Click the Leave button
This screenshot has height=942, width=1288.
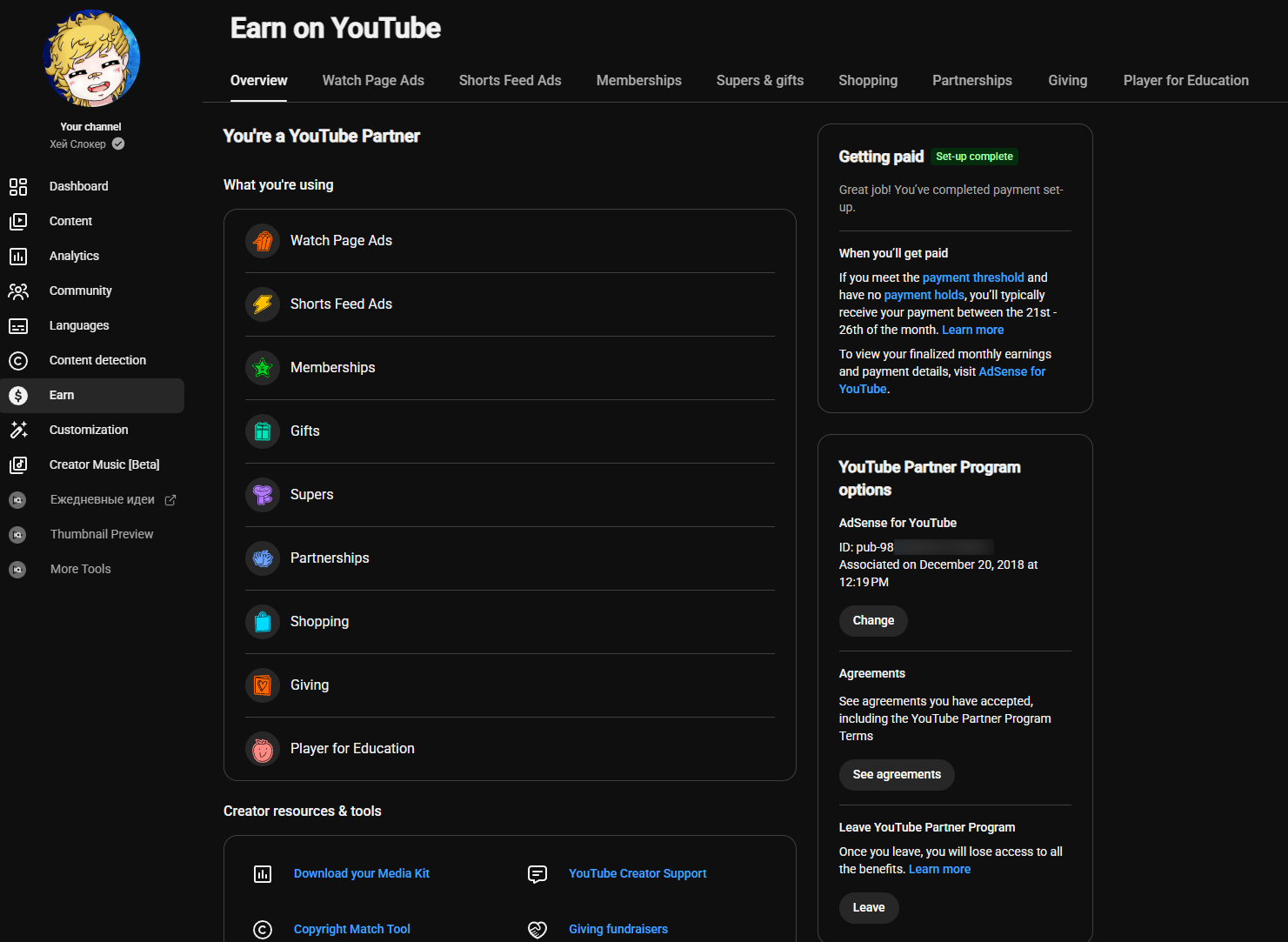(x=869, y=908)
